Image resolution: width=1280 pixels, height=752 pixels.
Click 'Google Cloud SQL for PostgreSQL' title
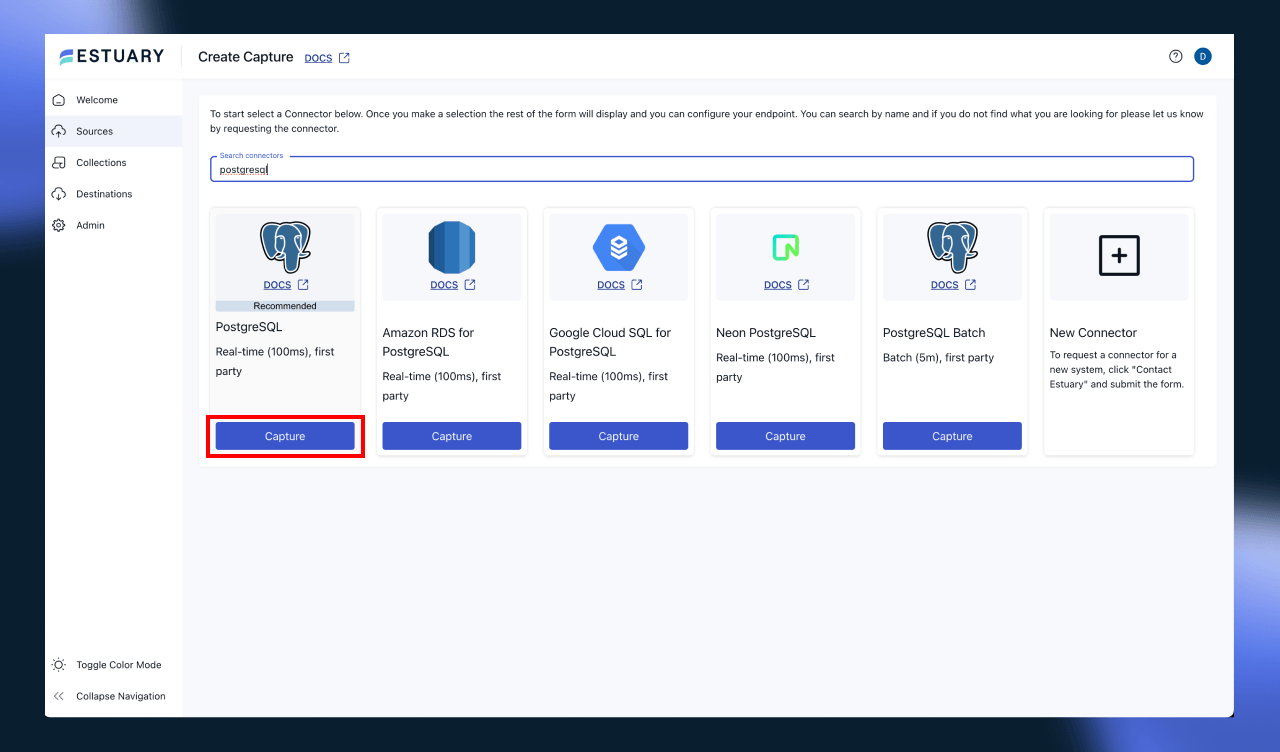610,342
